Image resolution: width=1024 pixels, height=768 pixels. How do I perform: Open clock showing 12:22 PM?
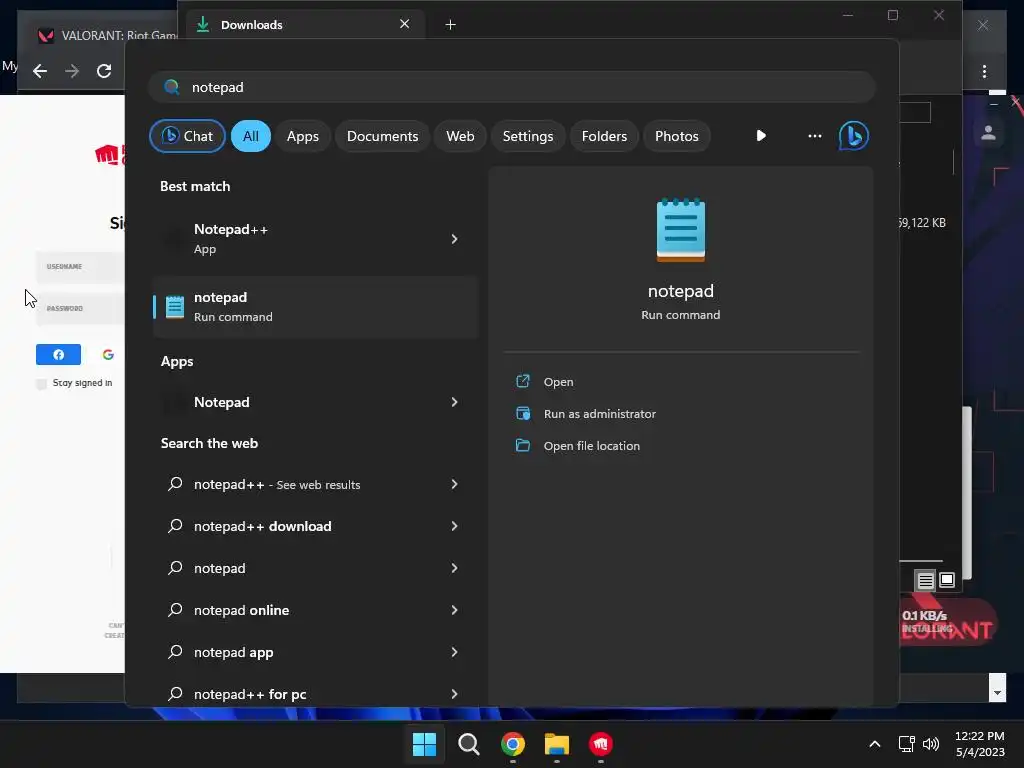[x=980, y=744]
